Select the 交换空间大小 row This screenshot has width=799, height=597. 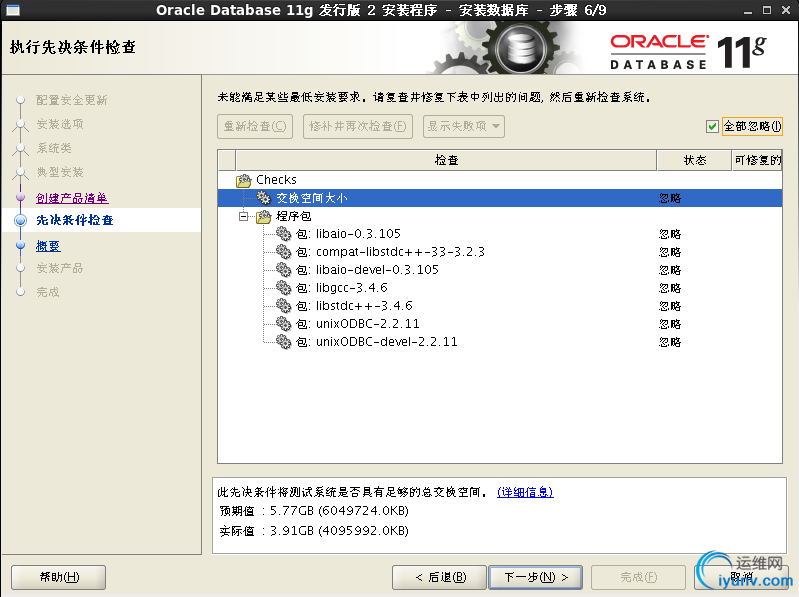click(x=500, y=198)
